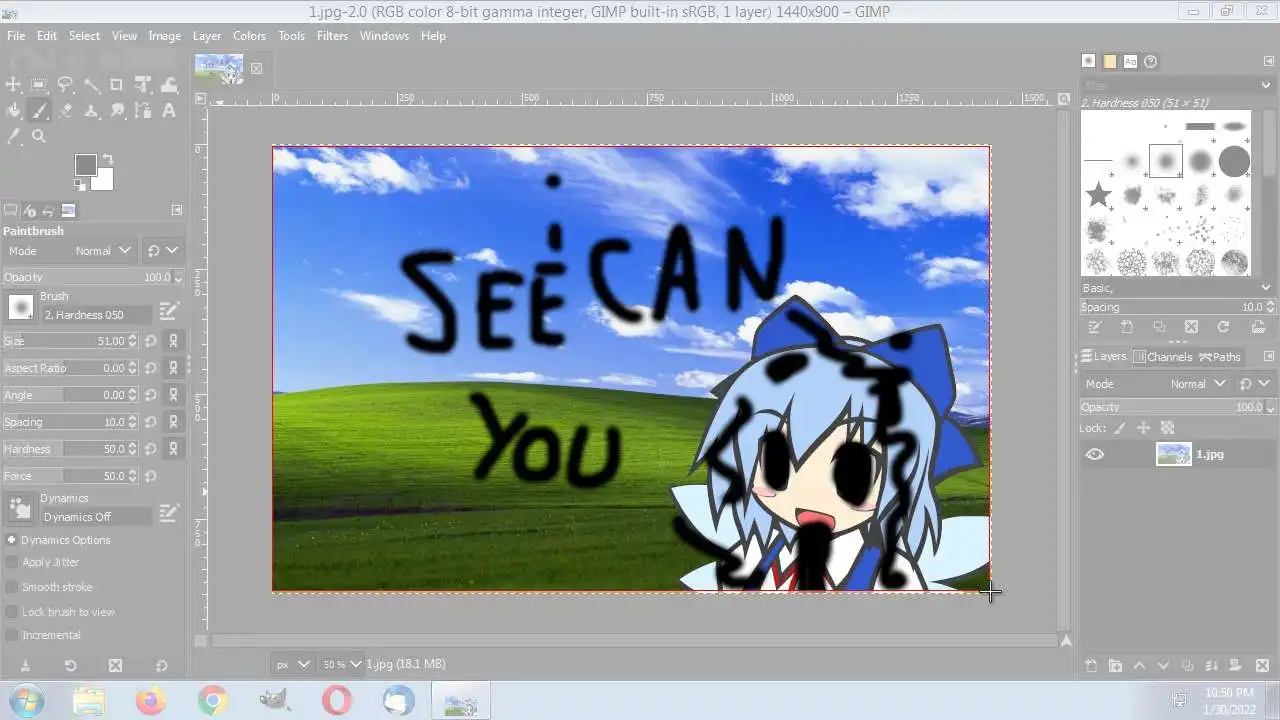This screenshot has height=720, width=1280.
Task: Open the File menu
Action: (x=16, y=36)
